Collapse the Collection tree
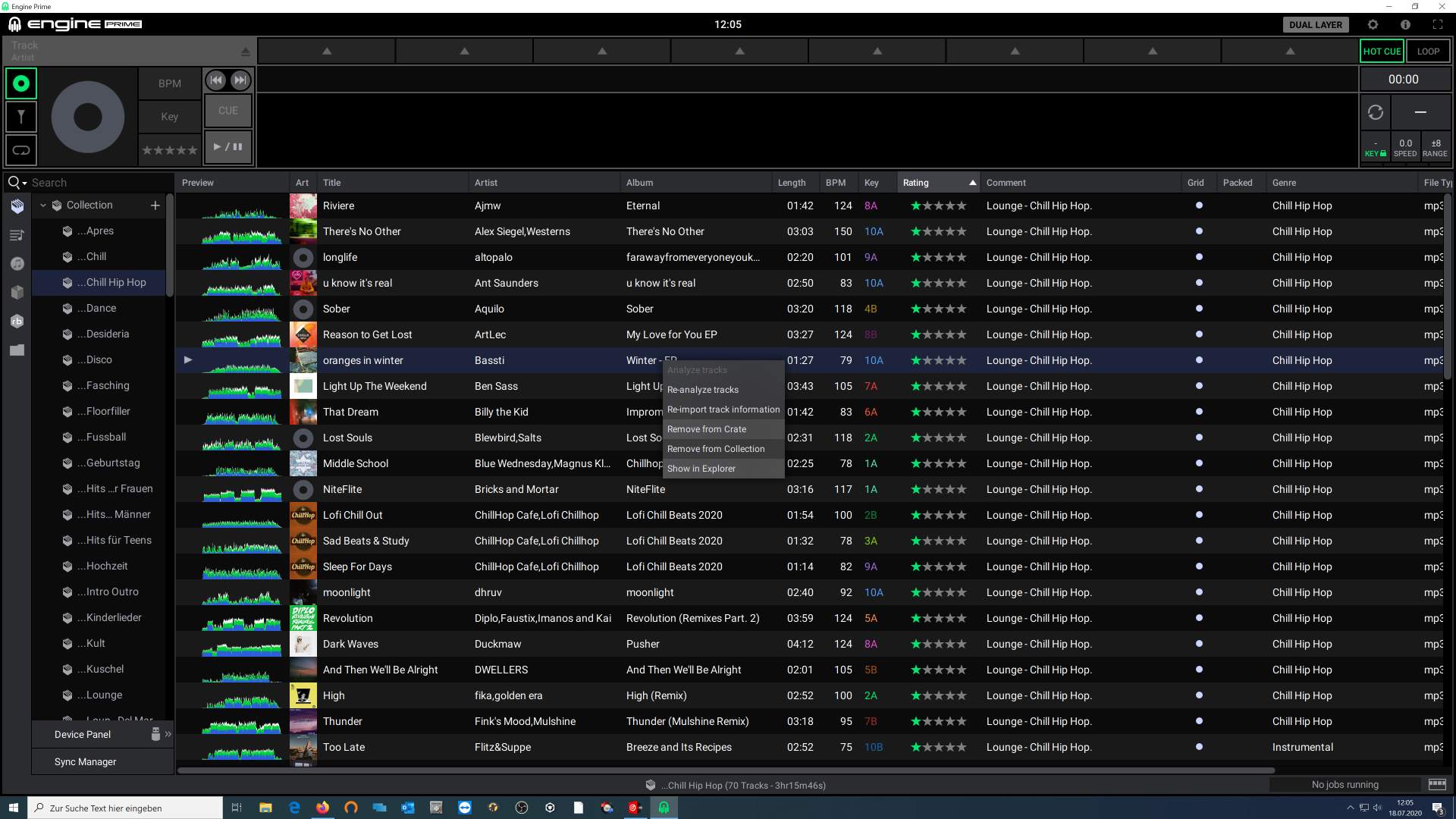1456x819 pixels. coord(43,206)
